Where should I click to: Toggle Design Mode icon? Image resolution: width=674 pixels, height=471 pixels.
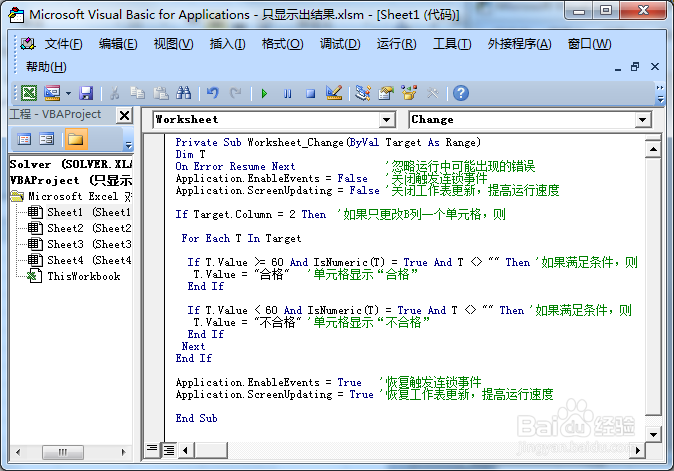(334, 93)
